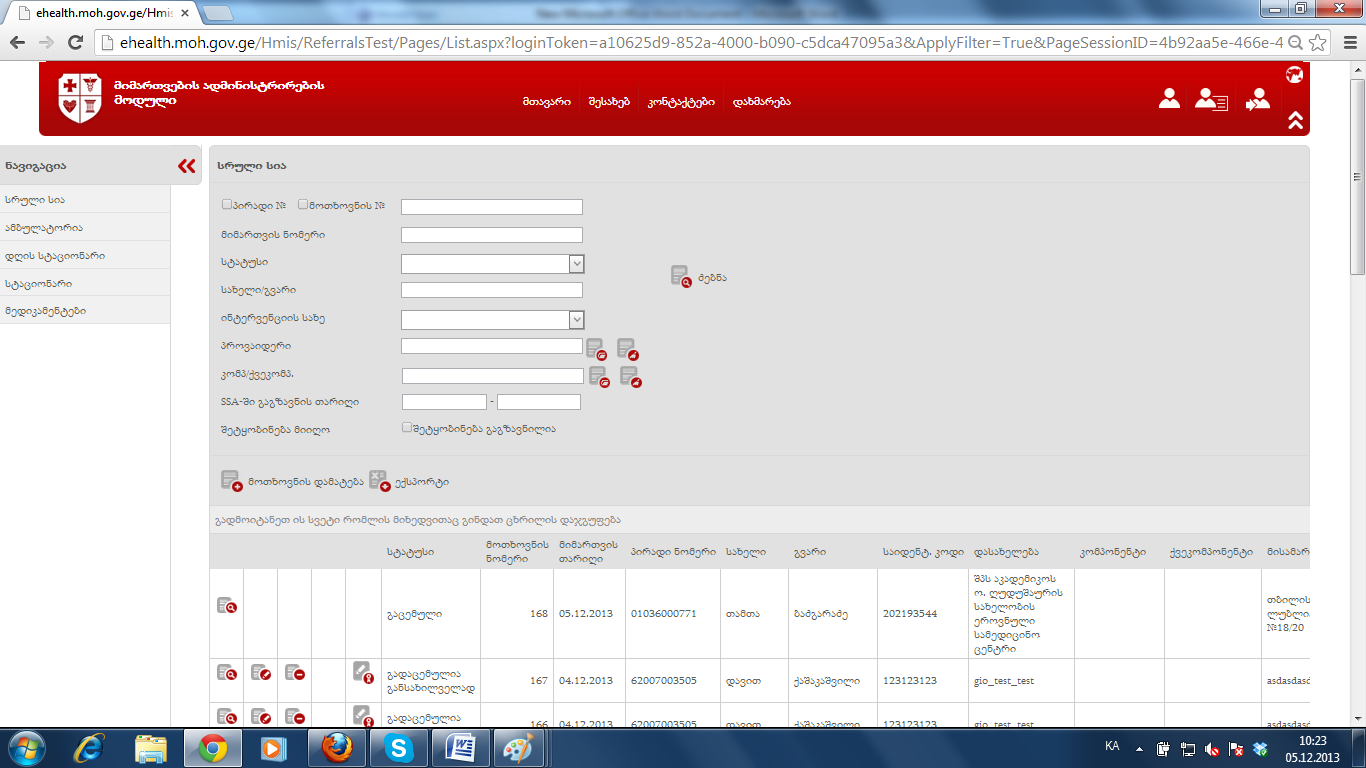The image size is (1366, 768).
Task: Select ამბულატორია in navigation sidebar
Action: pyautogui.click(x=44, y=228)
